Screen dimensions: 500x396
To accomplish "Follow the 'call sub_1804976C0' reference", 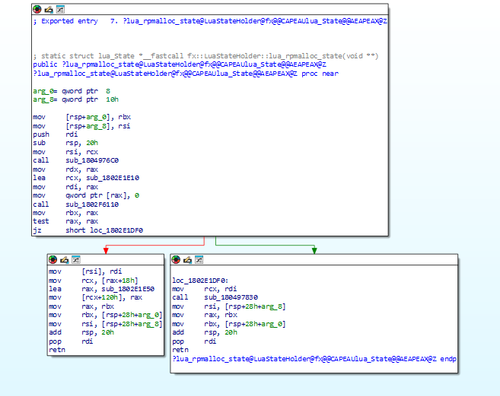I will click(92, 160).
